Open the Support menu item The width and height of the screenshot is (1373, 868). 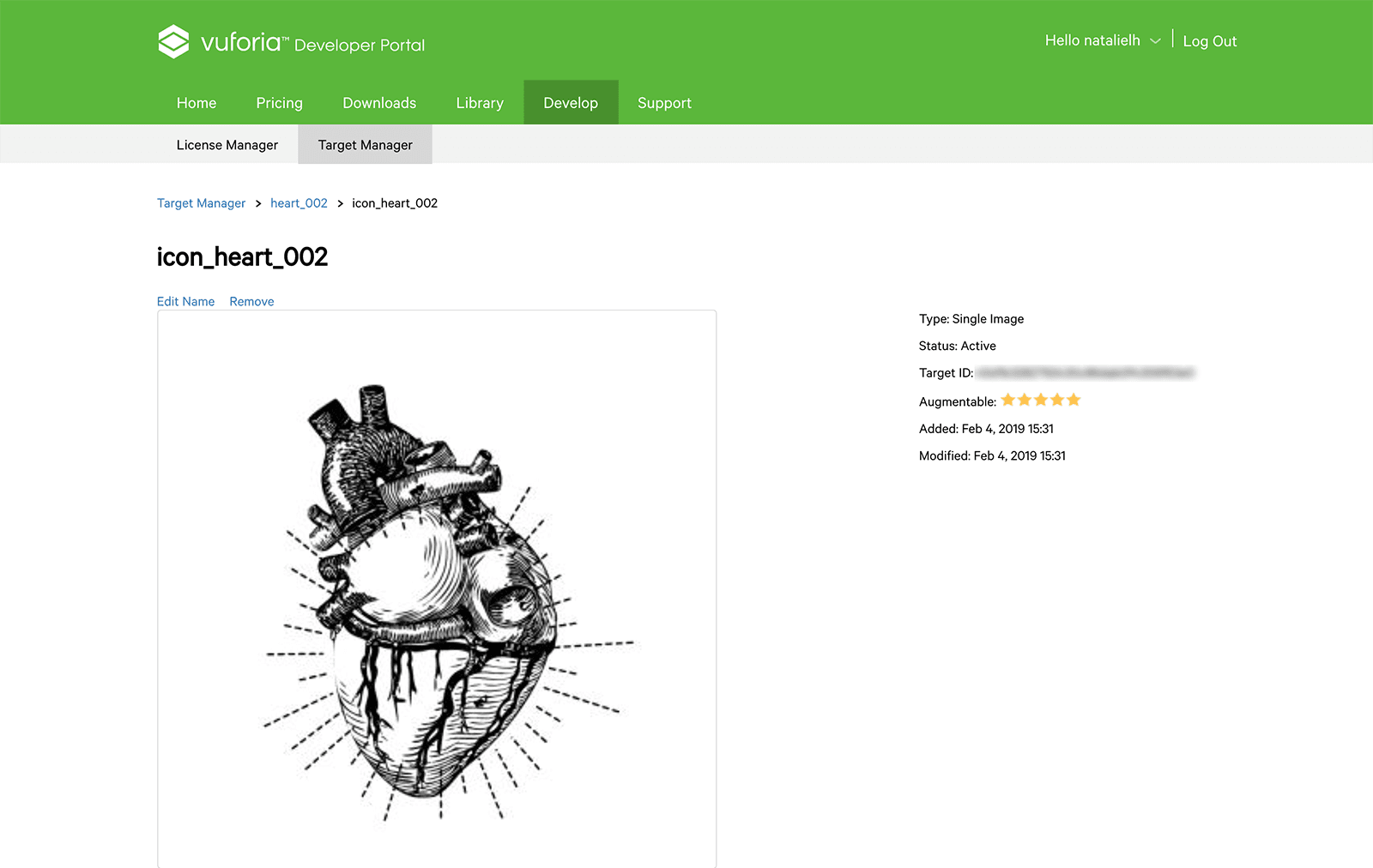pos(664,103)
